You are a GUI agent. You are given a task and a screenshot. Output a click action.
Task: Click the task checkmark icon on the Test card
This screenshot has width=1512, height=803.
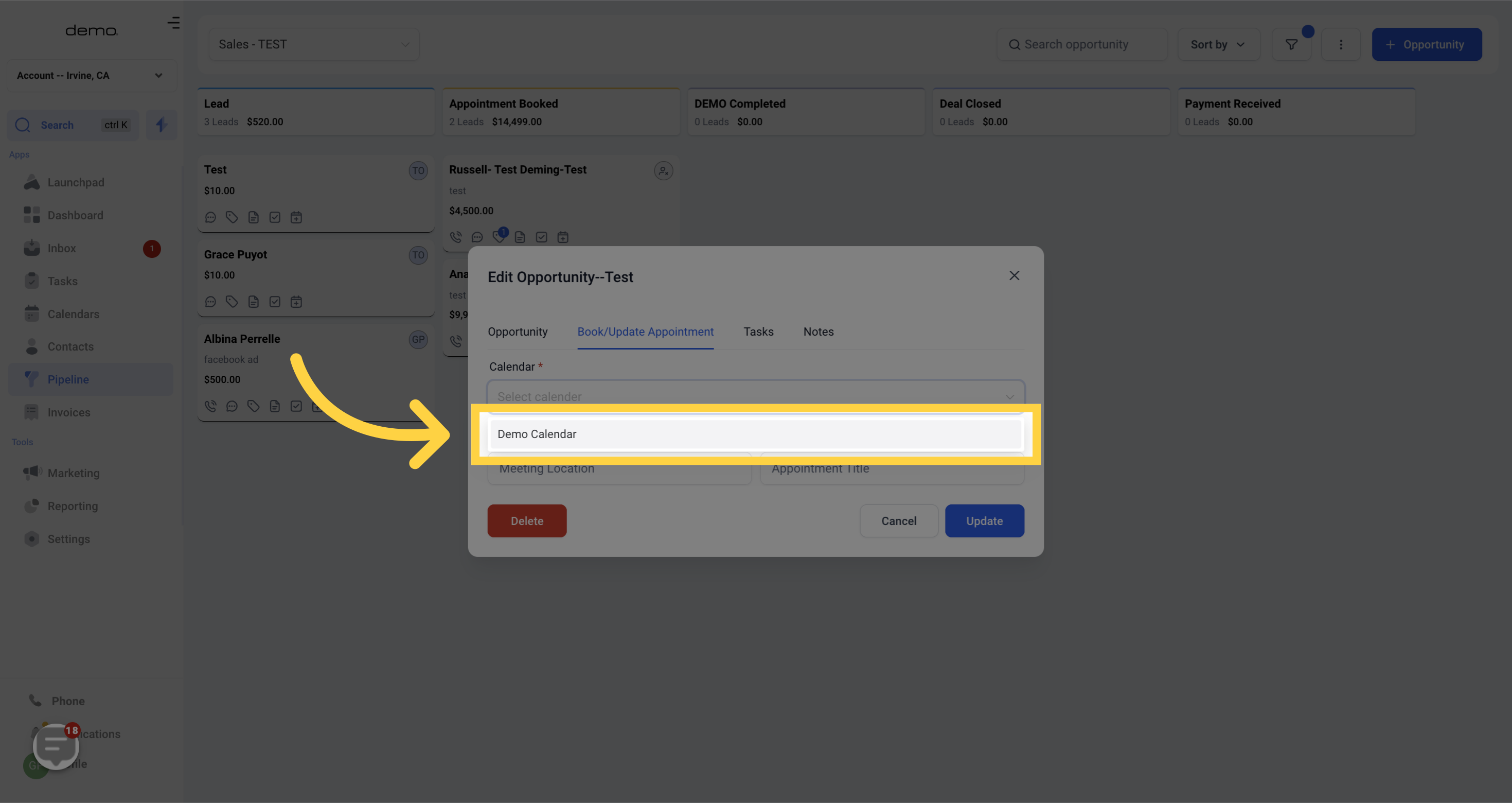coord(275,217)
